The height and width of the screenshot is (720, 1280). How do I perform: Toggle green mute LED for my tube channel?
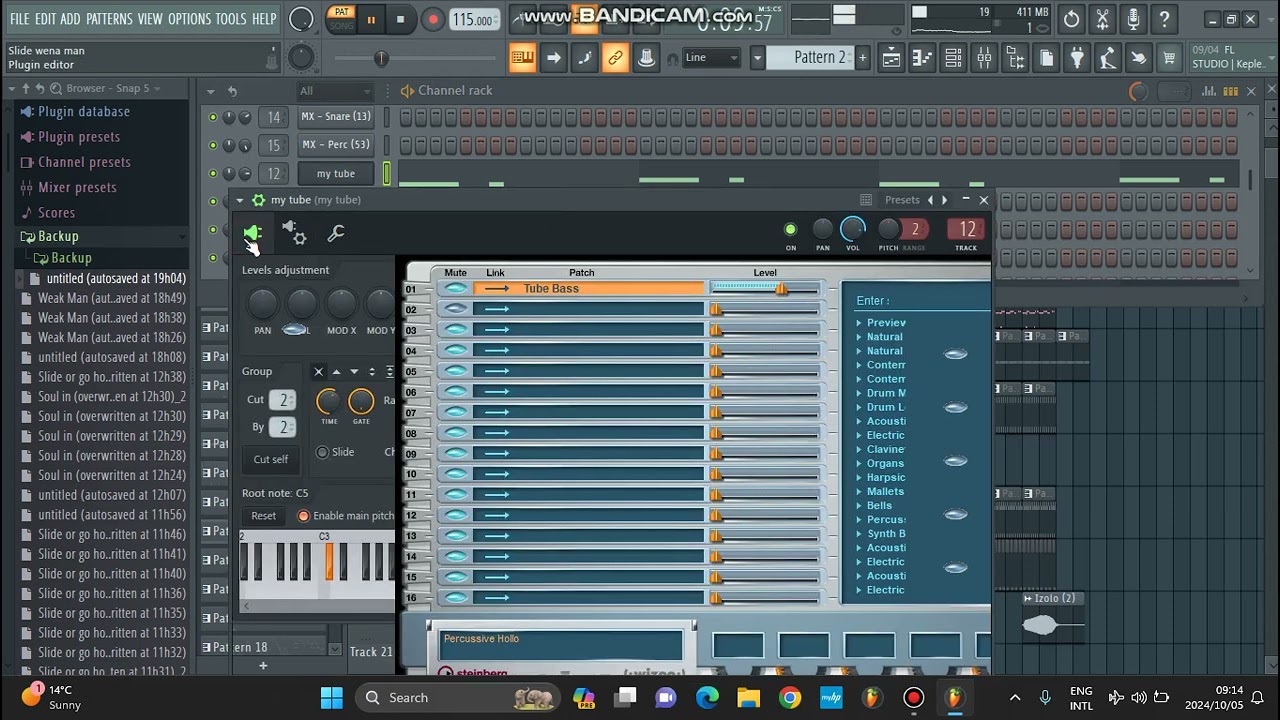point(212,173)
